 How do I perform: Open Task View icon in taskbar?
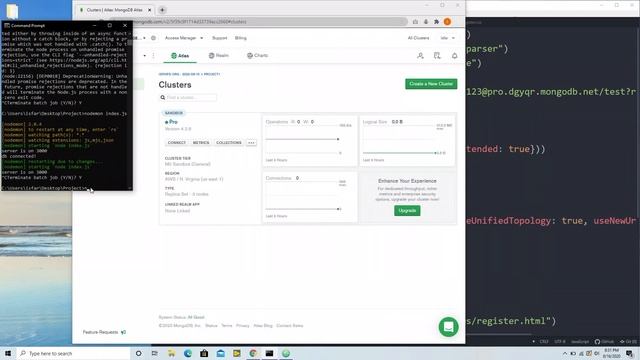[155, 353]
